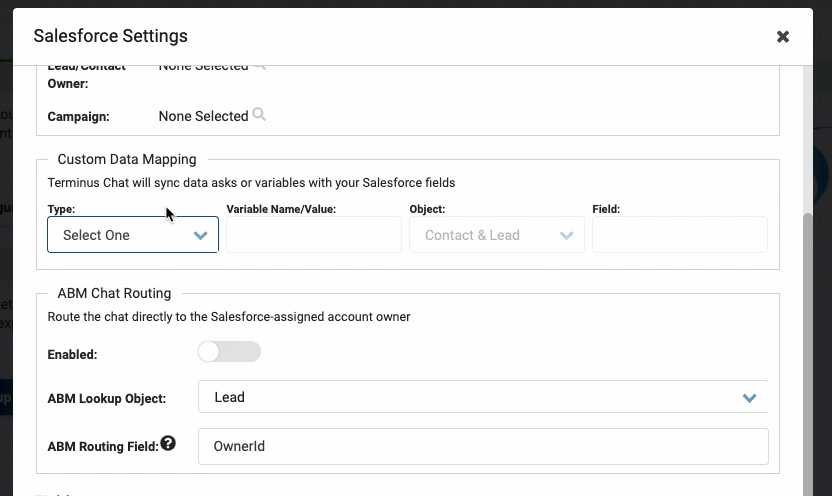
Task: Click the dialog's vertical scrollbar thumb
Action: tap(808, 353)
